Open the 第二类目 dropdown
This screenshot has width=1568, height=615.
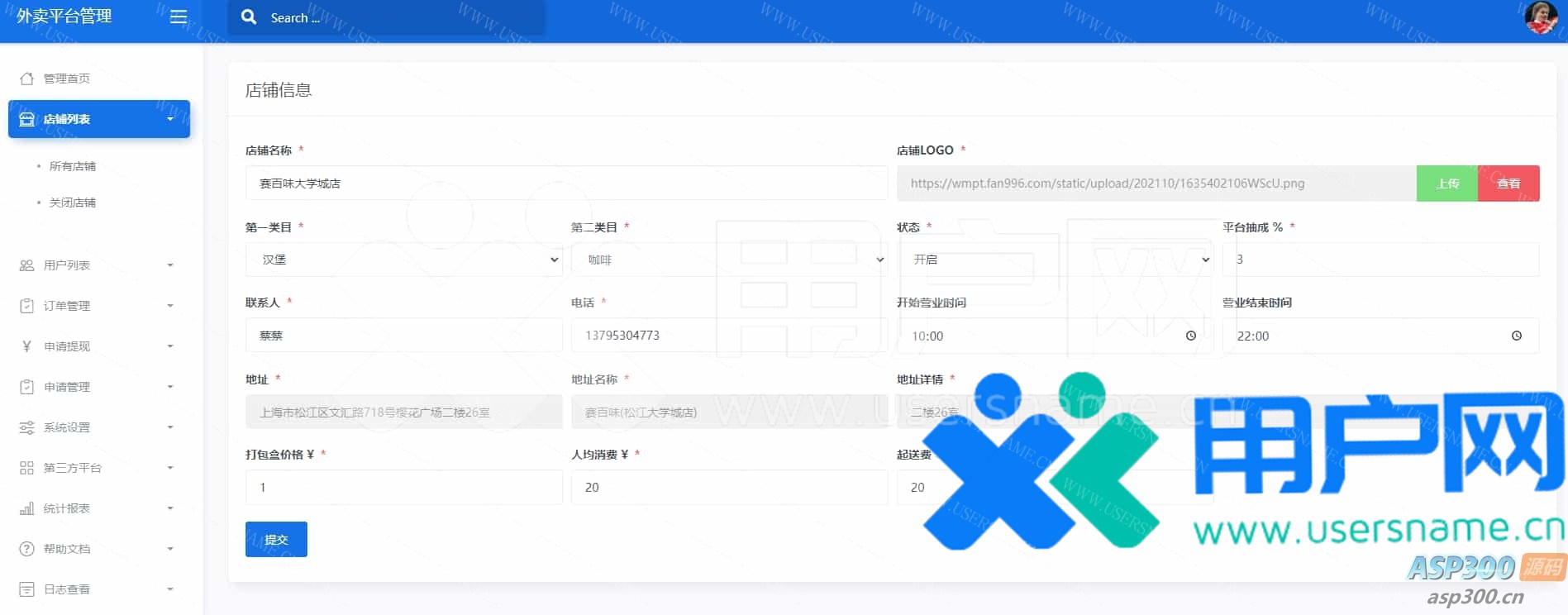729,260
